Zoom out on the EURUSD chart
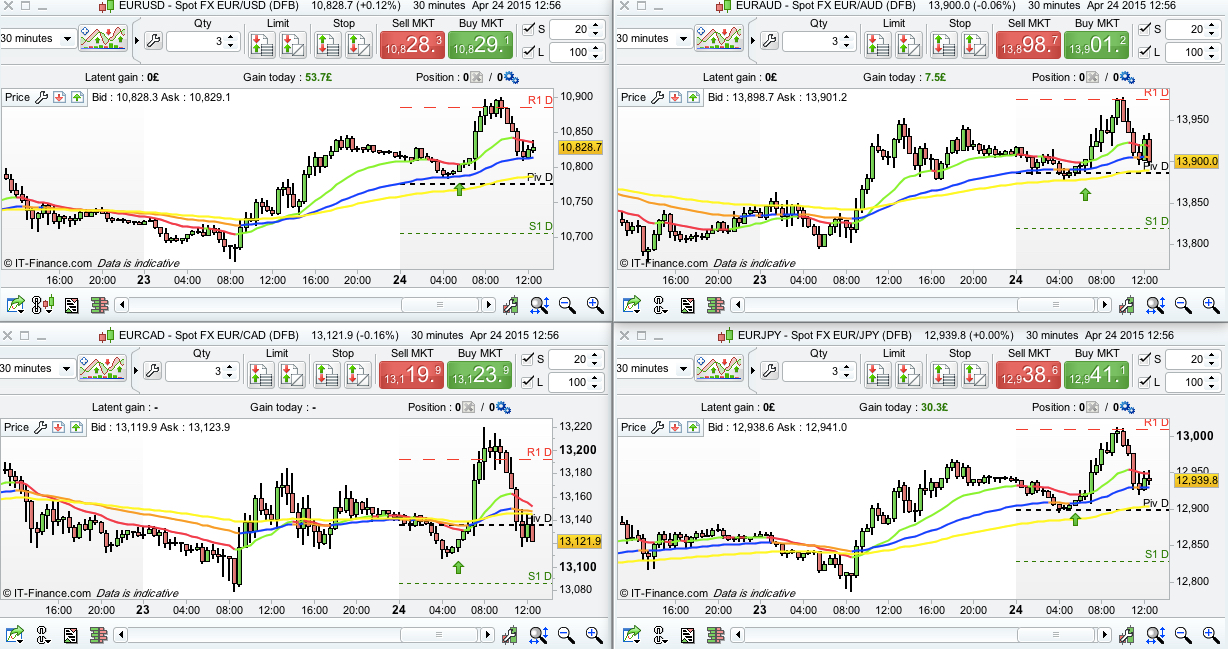This screenshot has width=1228, height=649. 567,305
